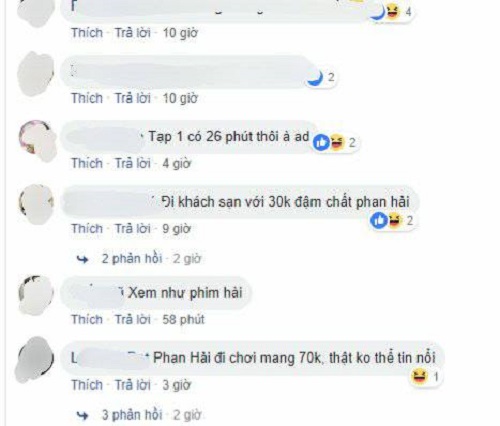Click haha reaction on 'mang 70k' comment
Screen dimensions: 500x426
pyautogui.click(x=419, y=377)
